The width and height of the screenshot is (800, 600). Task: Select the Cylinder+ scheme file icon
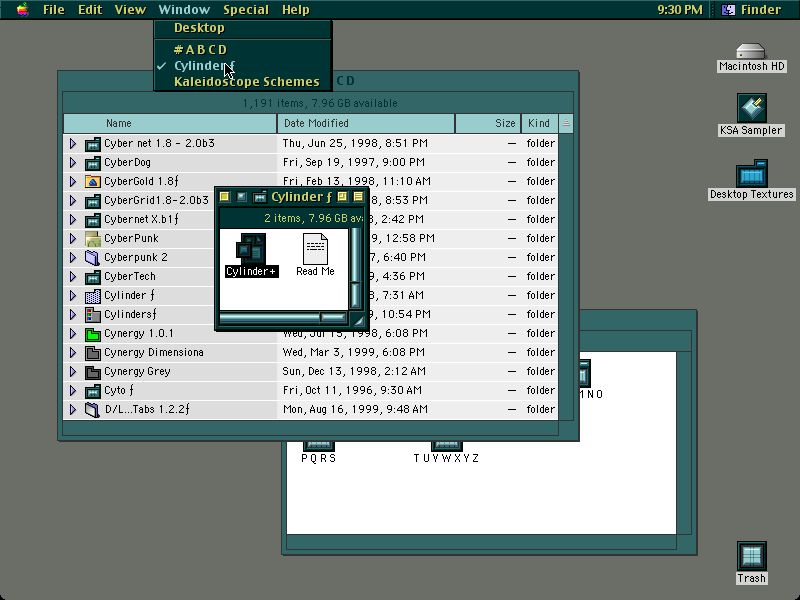pyautogui.click(x=251, y=248)
